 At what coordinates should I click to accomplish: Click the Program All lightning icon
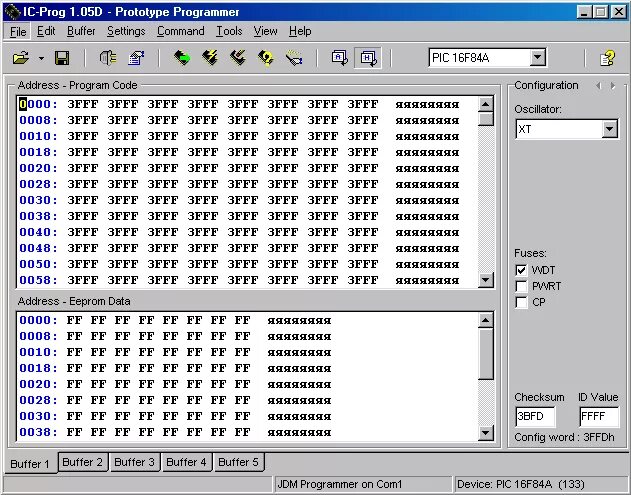pyautogui.click(x=210, y=58)
